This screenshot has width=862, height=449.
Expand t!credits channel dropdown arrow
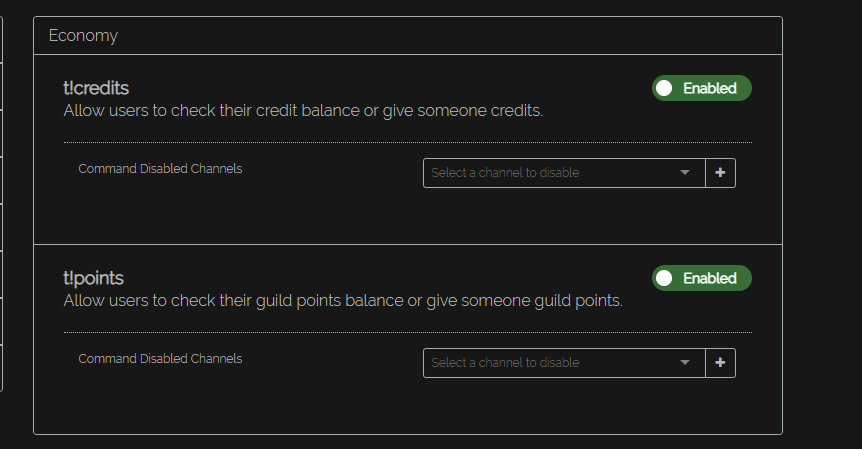685,173
